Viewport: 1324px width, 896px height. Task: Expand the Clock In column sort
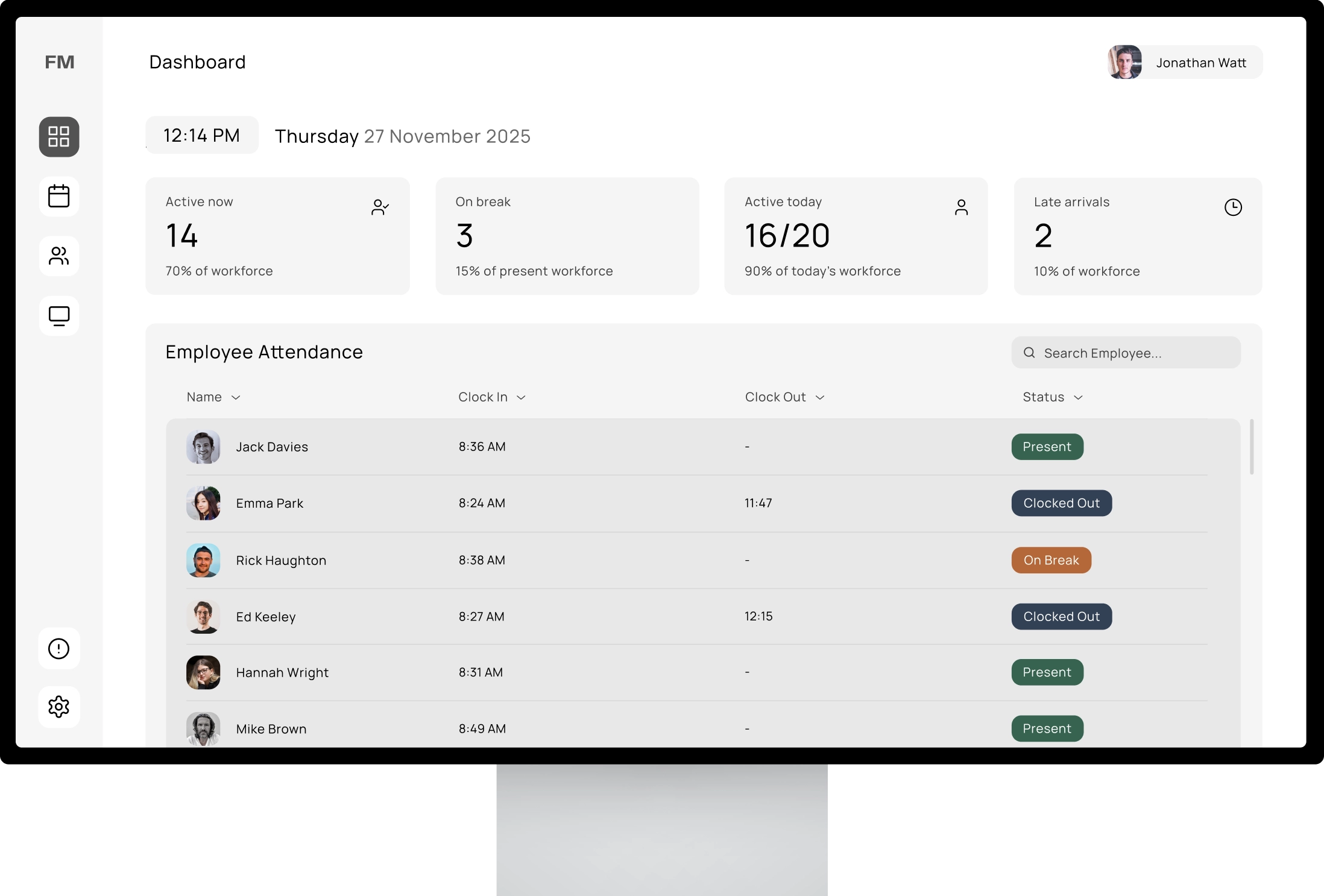click(x=522, y=397)
